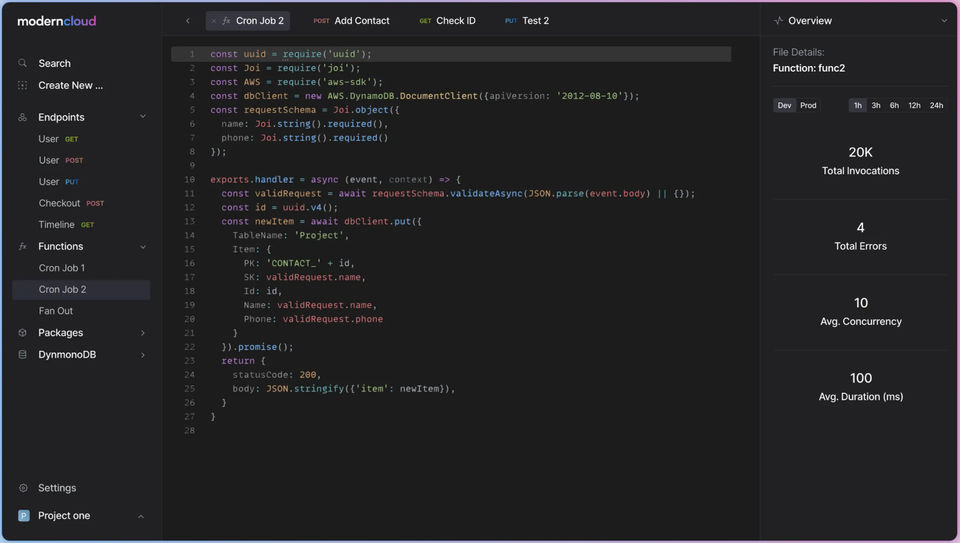Click the 10 Avg. Concurrency stat

(860, 312)
